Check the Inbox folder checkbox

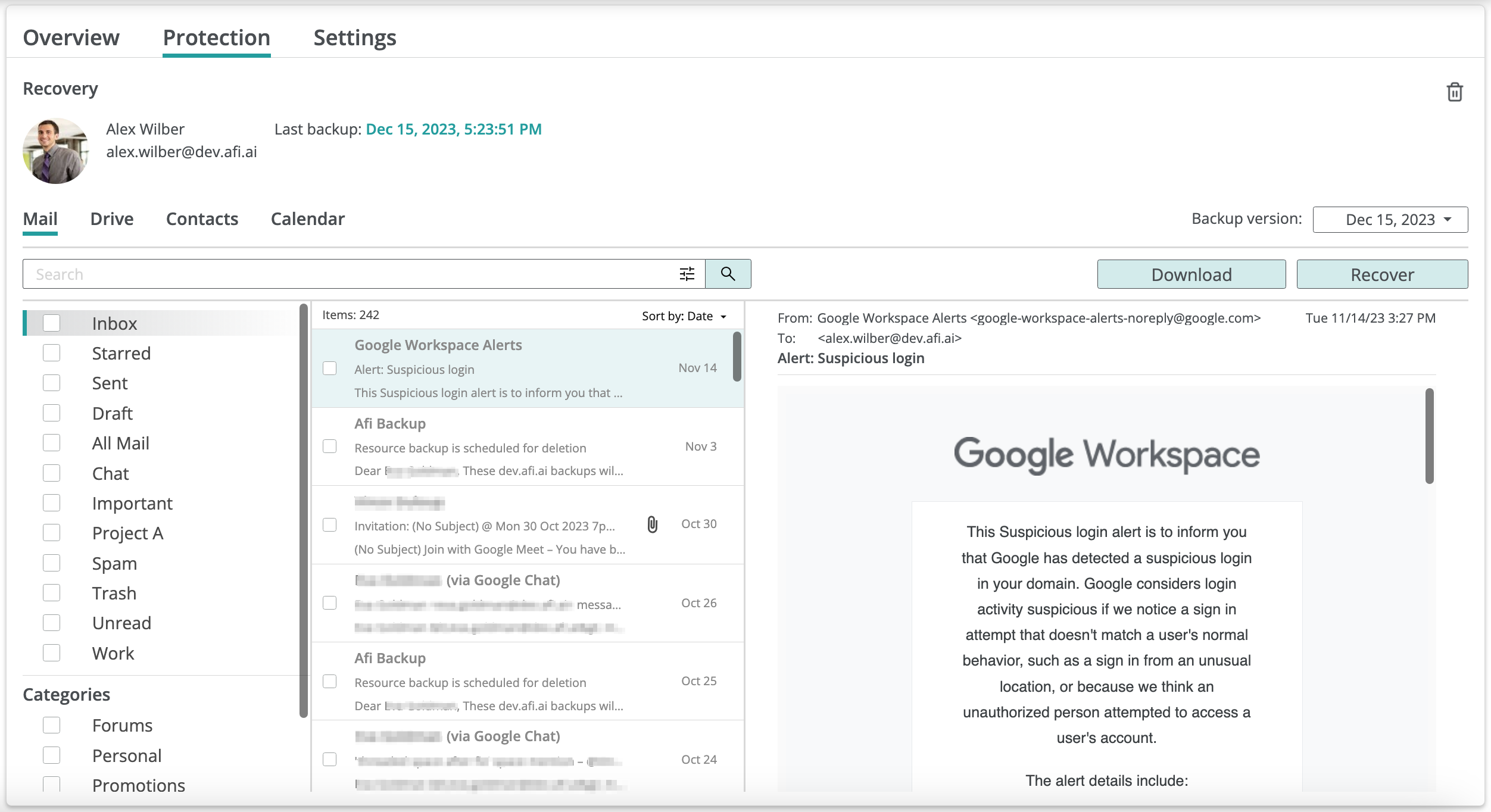tap(52, 323)
